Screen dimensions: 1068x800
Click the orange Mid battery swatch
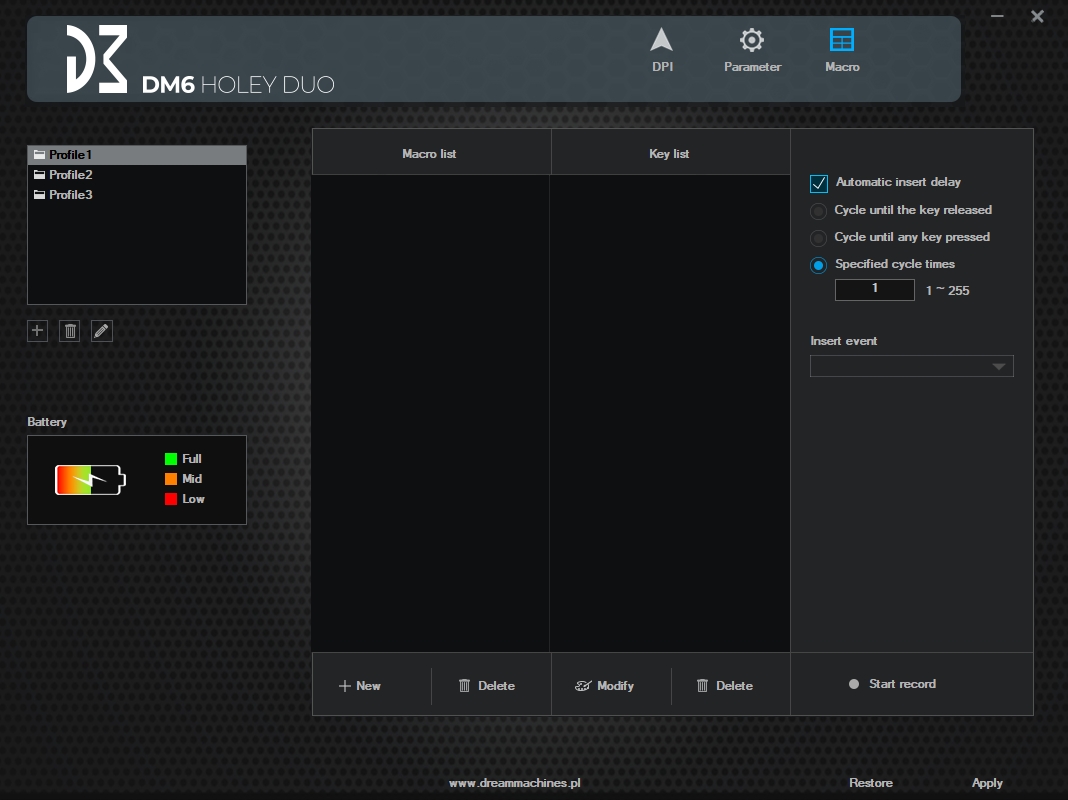click(x=171, y=479)
